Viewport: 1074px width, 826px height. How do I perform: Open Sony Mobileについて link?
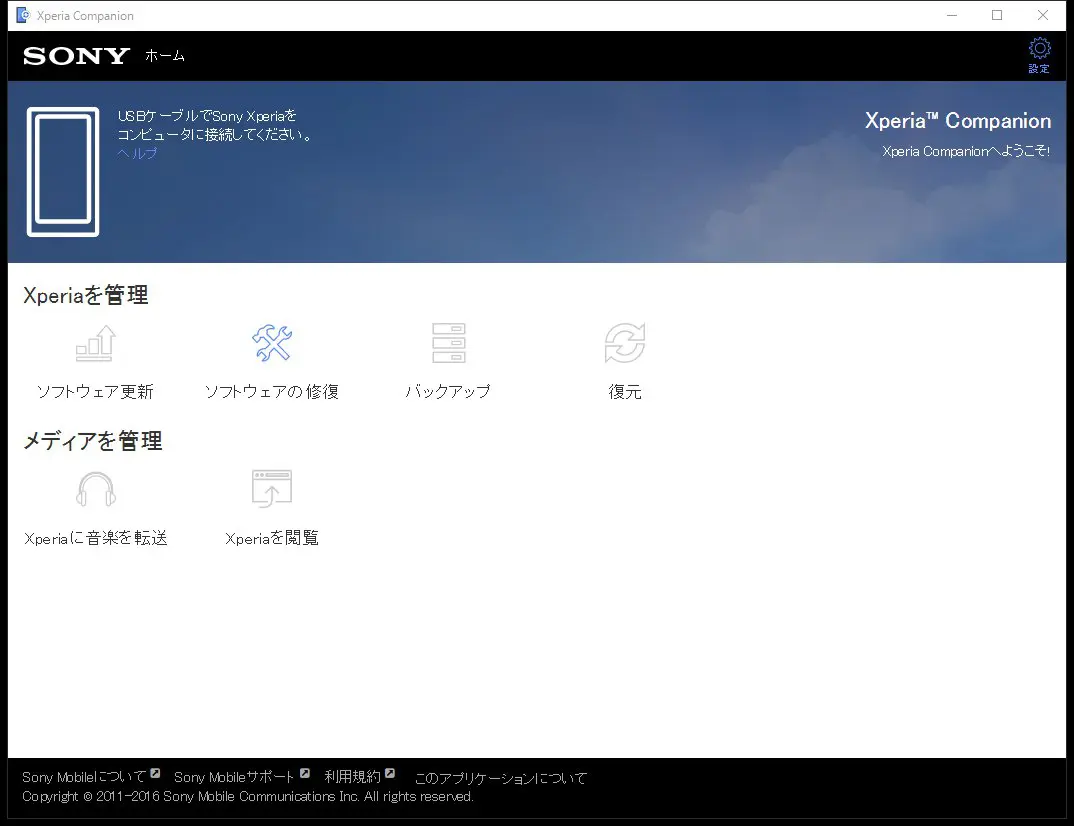pos(84,777)
